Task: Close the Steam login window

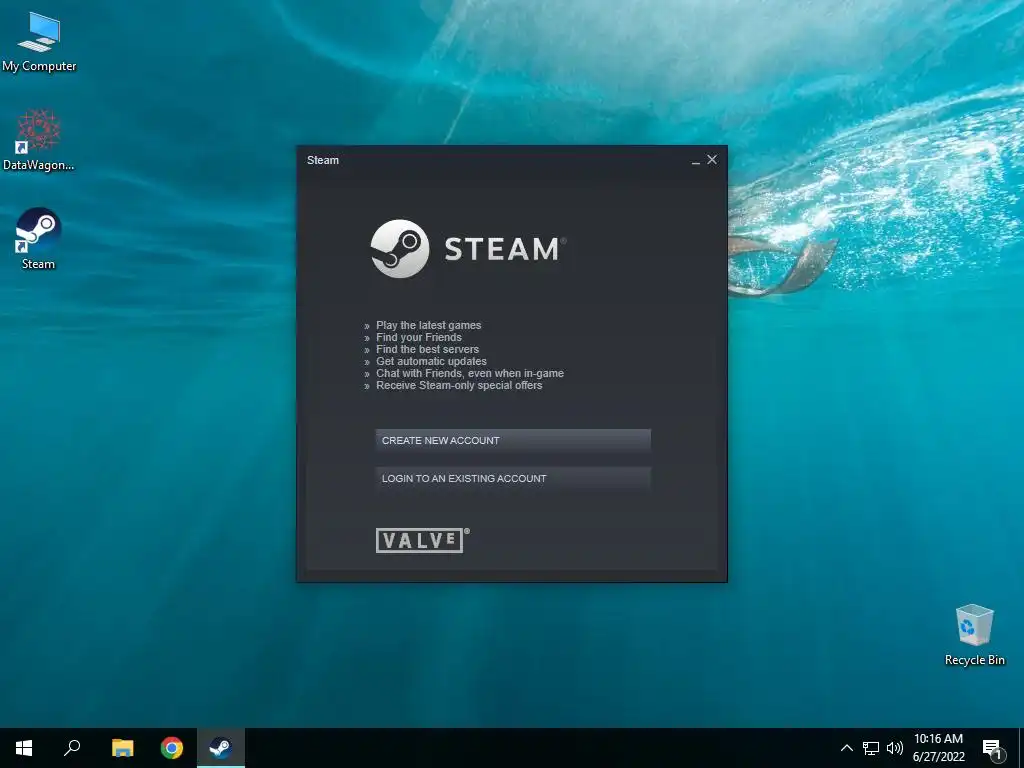Action: 712,159
